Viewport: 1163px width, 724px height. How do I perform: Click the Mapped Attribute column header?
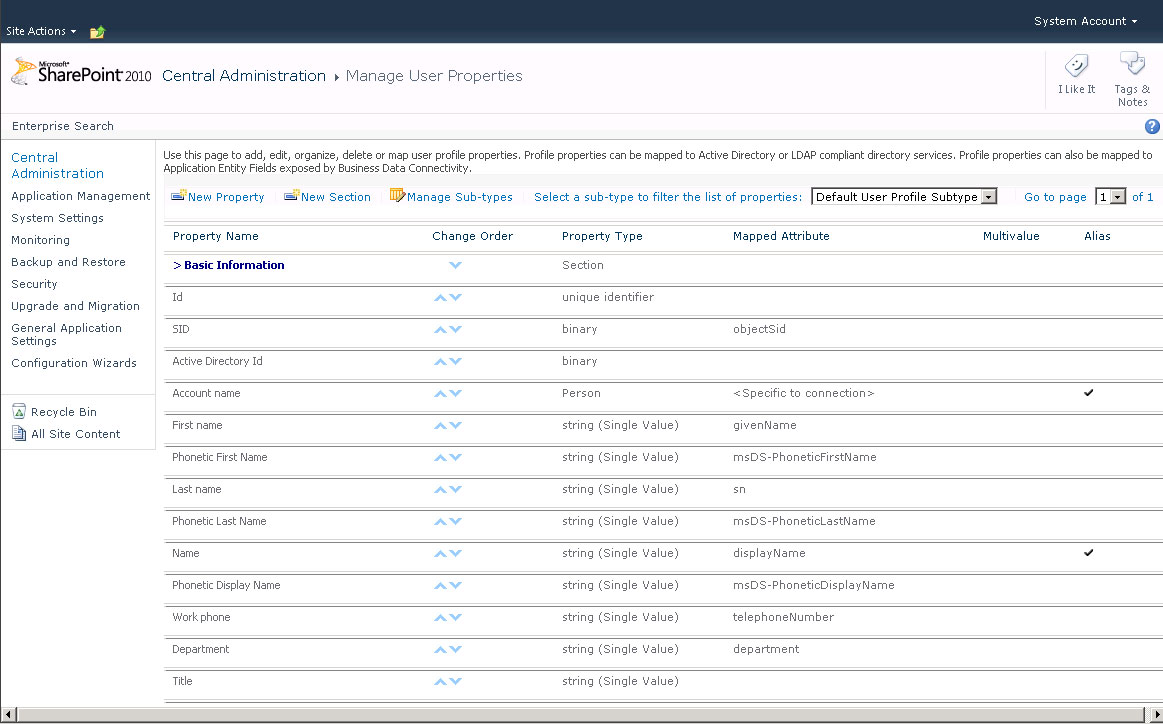coord(781,236)
